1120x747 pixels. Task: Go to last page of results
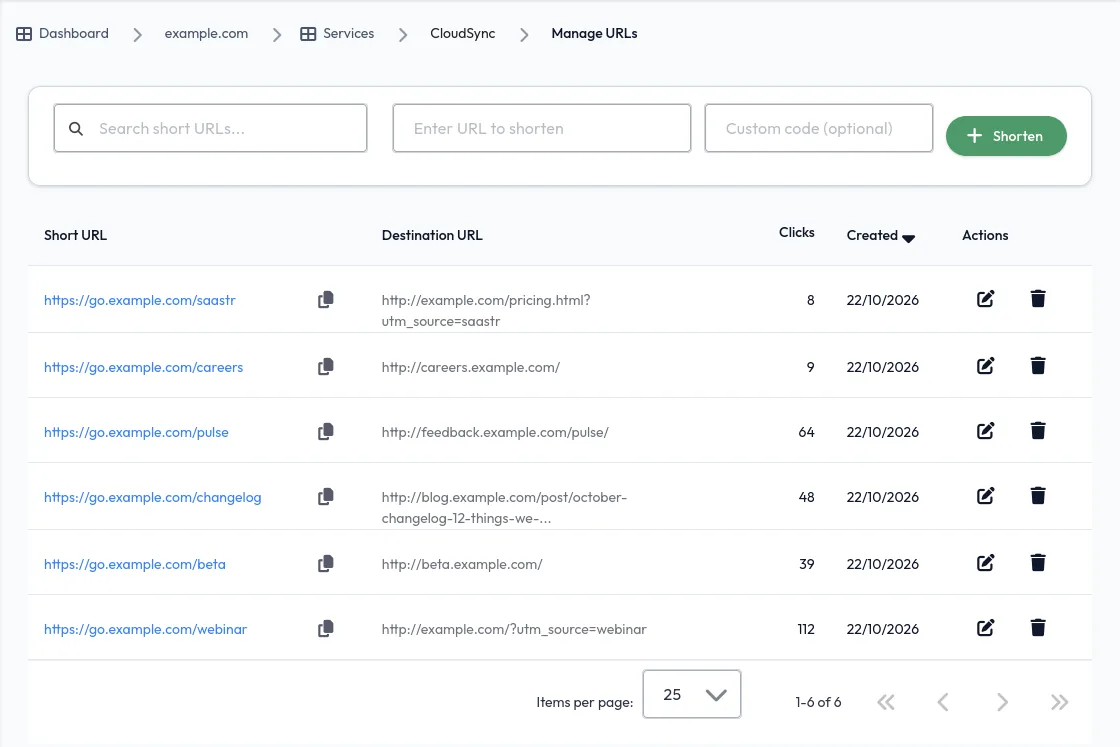1059,702
